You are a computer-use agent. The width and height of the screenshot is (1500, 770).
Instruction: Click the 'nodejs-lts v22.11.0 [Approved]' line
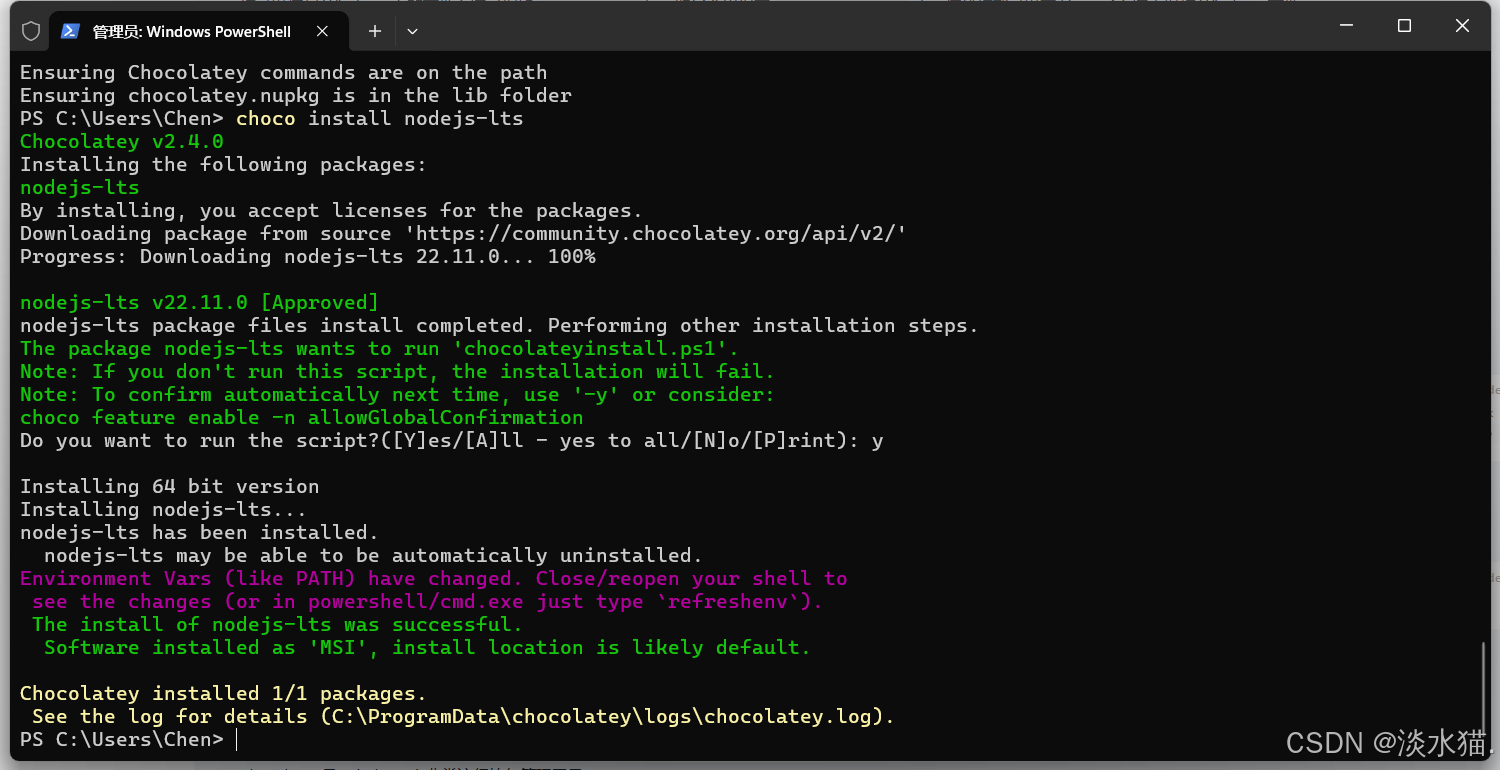point(200,303)
